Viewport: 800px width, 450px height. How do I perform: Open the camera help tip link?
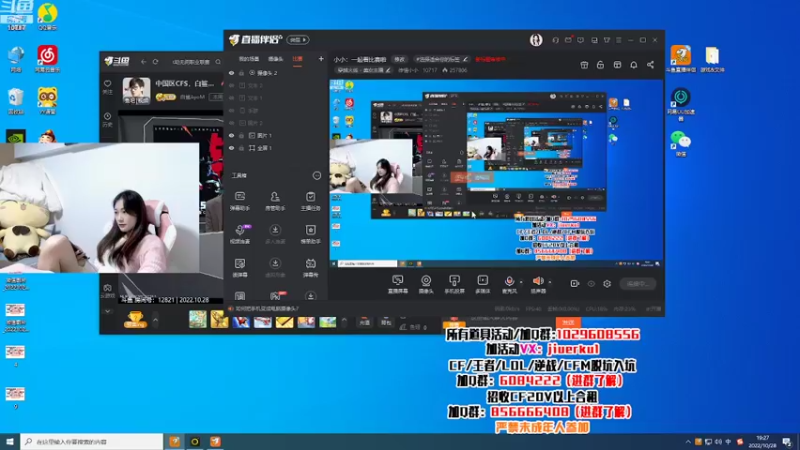[267, 309]
